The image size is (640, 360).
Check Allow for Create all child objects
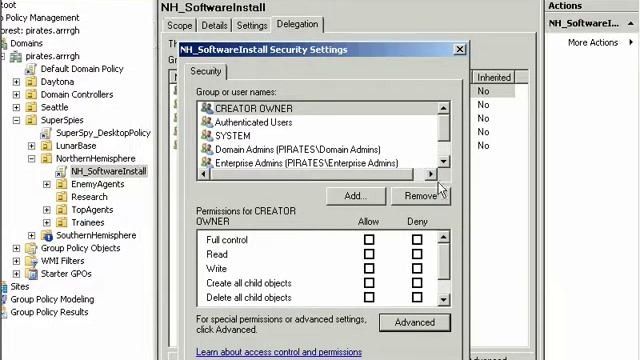[x=369, y=283]
